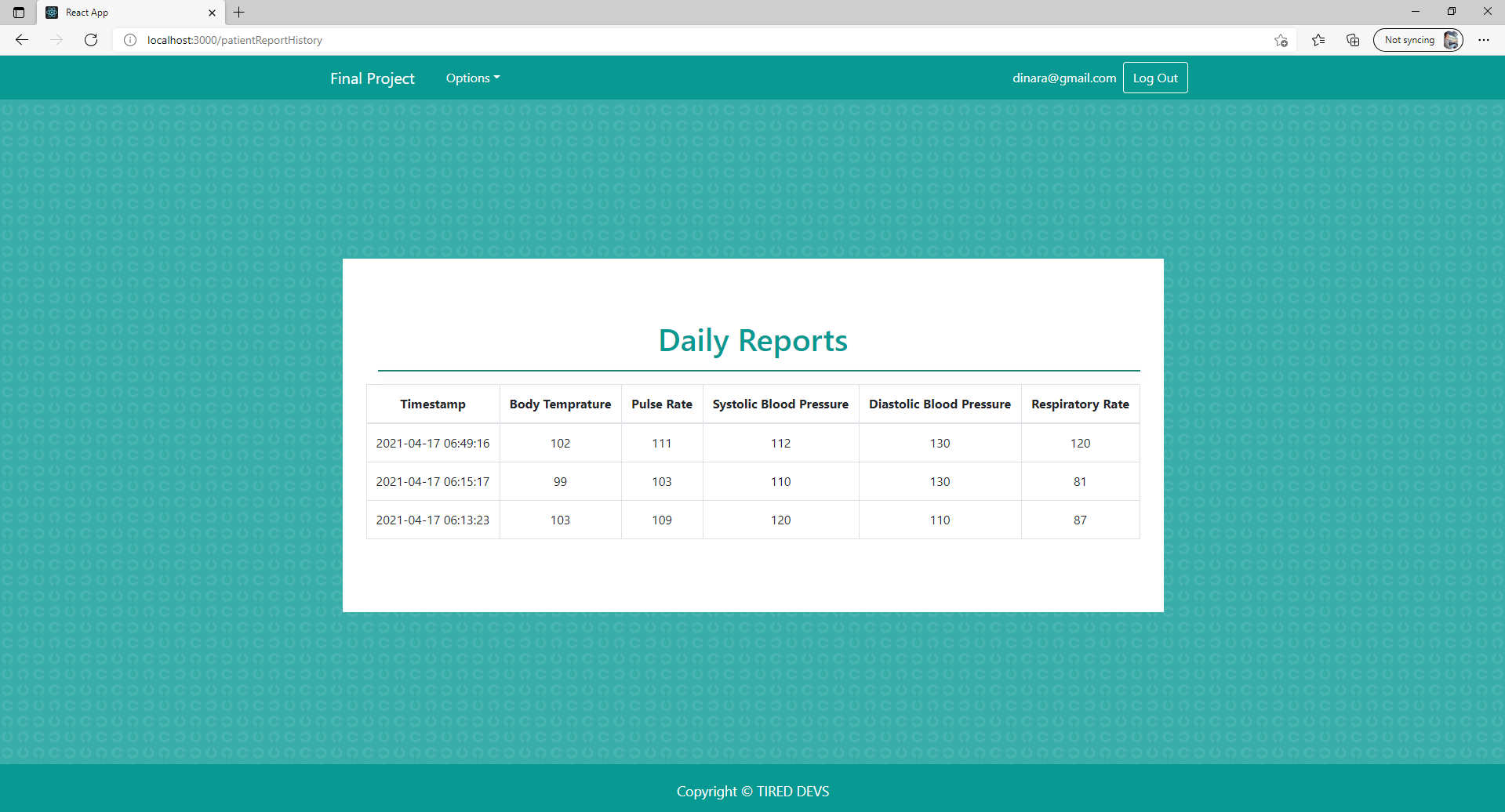Click systolic pressure value 112
This screenshot has height=812, width=1505.
(780, 444)
